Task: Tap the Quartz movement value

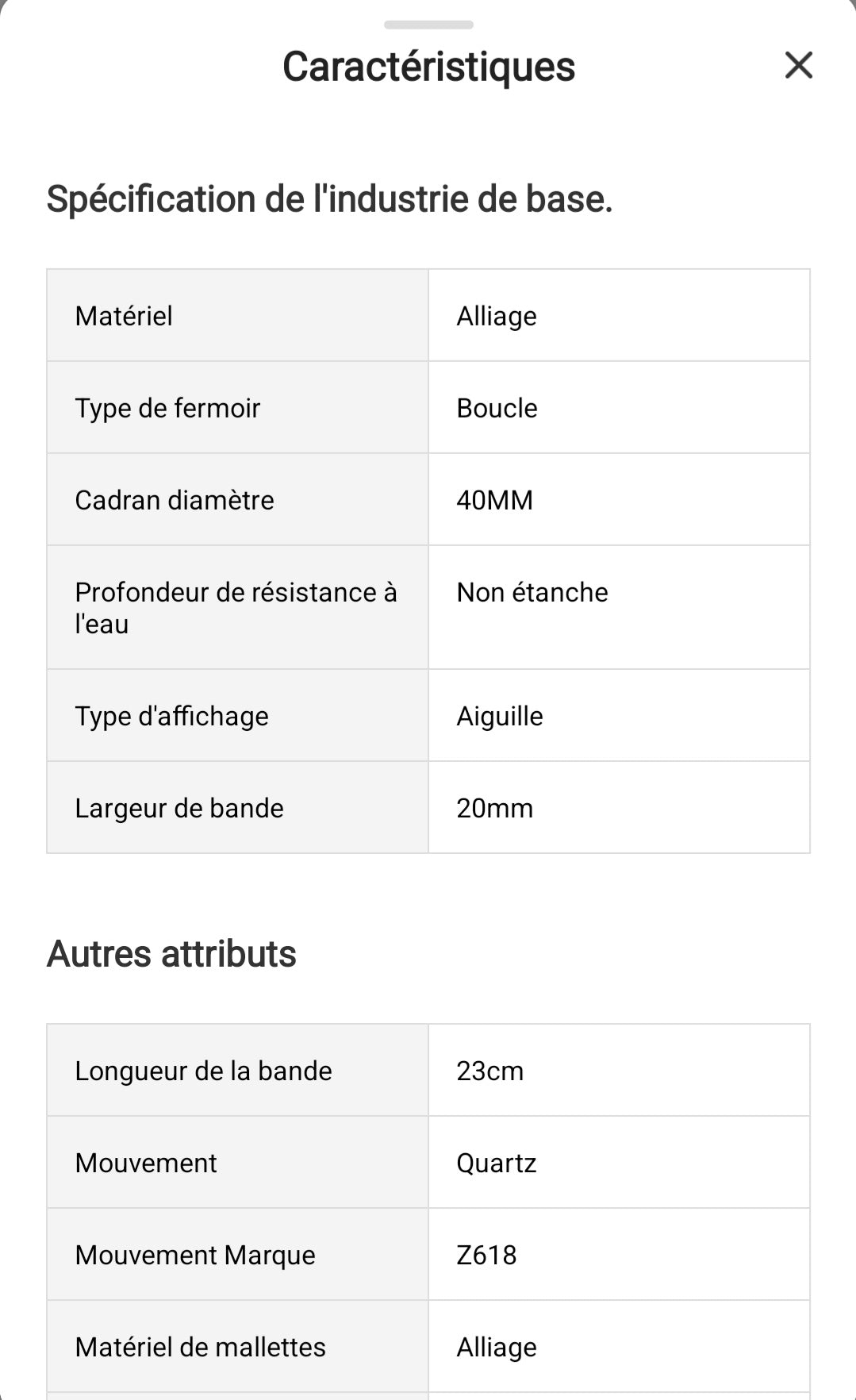Action: pyautogui.click(x=497, y=1163)
